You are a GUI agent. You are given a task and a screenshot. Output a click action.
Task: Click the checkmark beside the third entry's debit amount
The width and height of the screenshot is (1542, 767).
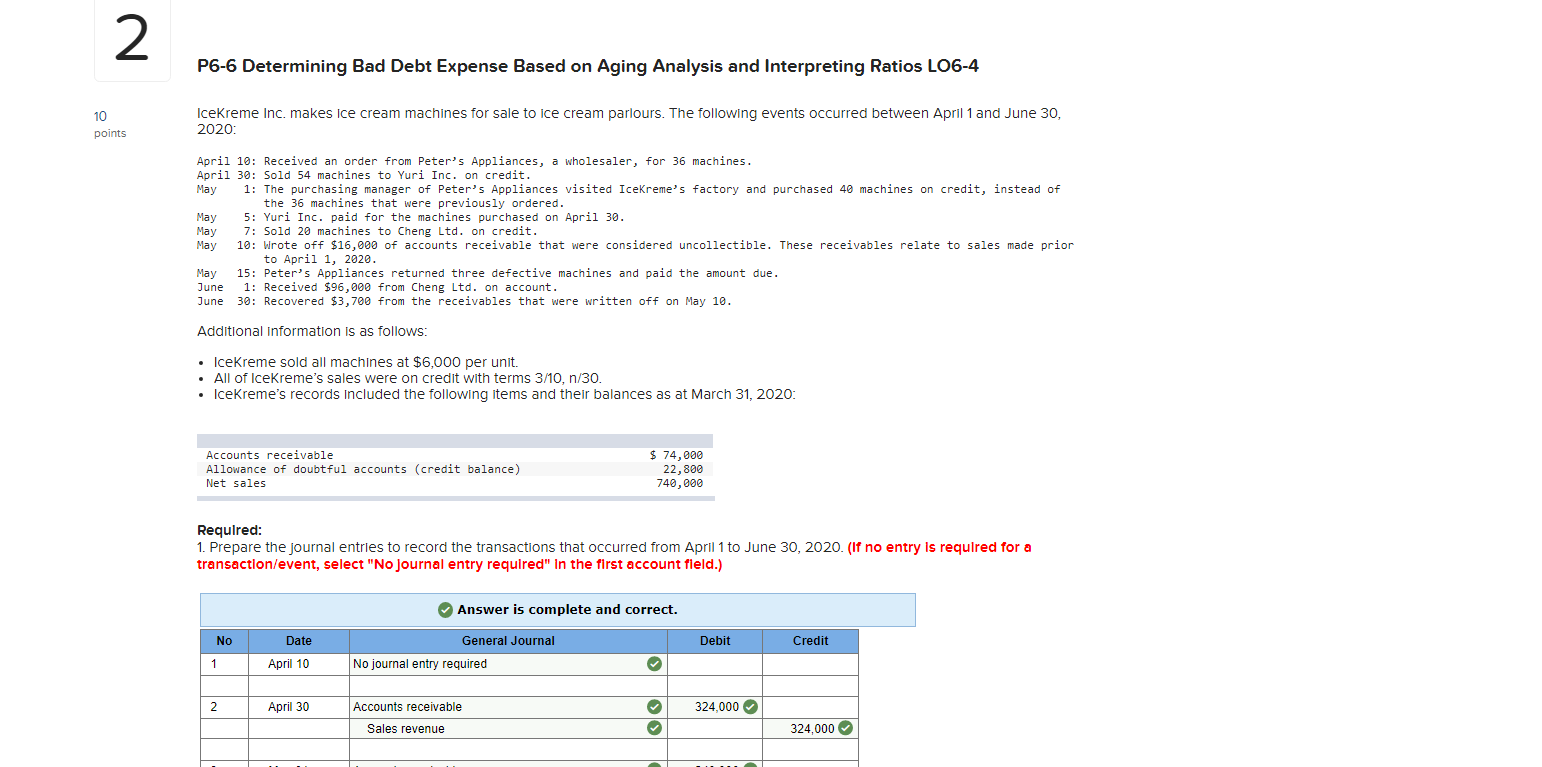coord(750,763)
